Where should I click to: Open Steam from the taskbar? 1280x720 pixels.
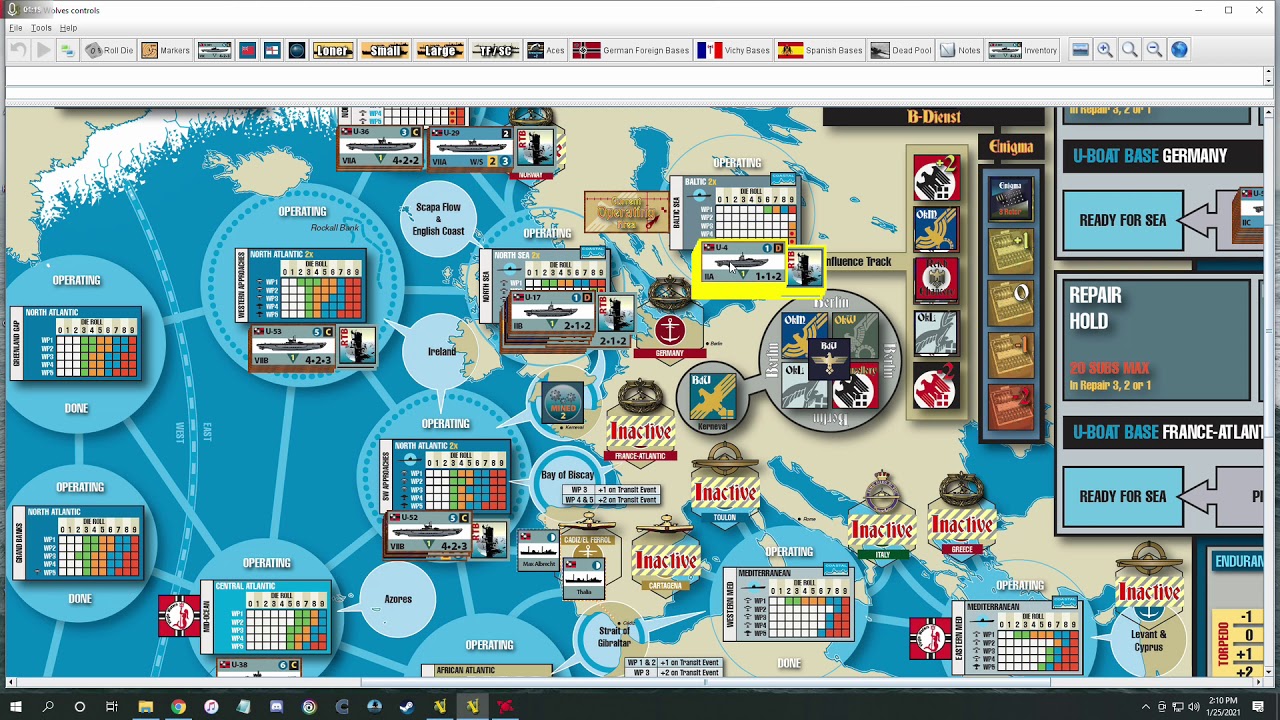(x=407, y=707)
